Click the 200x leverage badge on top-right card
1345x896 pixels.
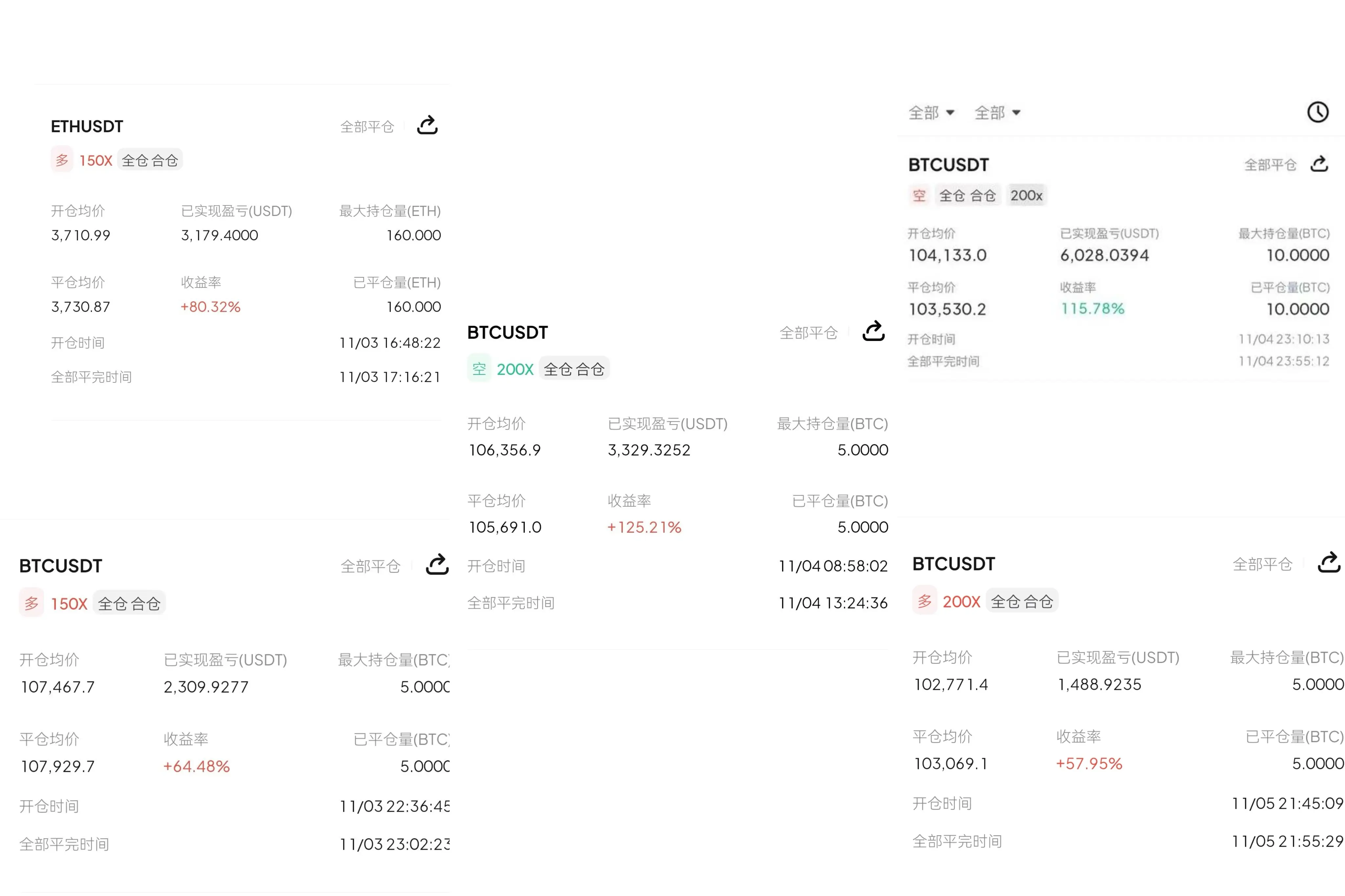[1026, 195]
